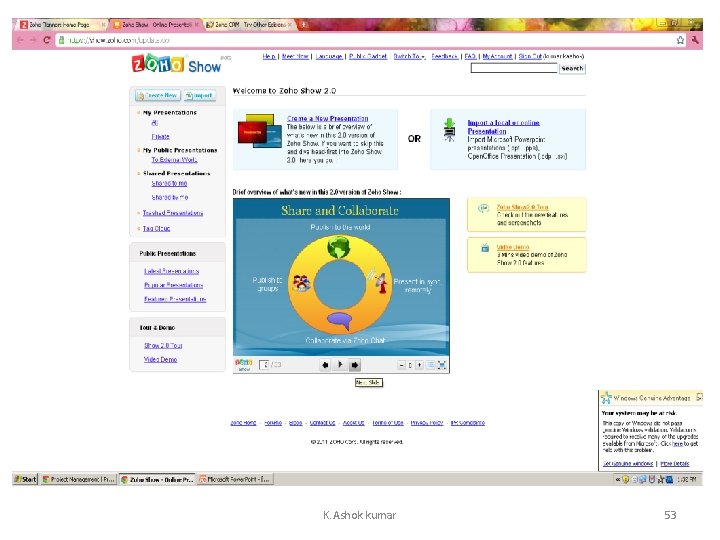The image size is (720, 540).
Task: Open Show 2.0 Tour sidebar link
Action: tap(163, 345)
